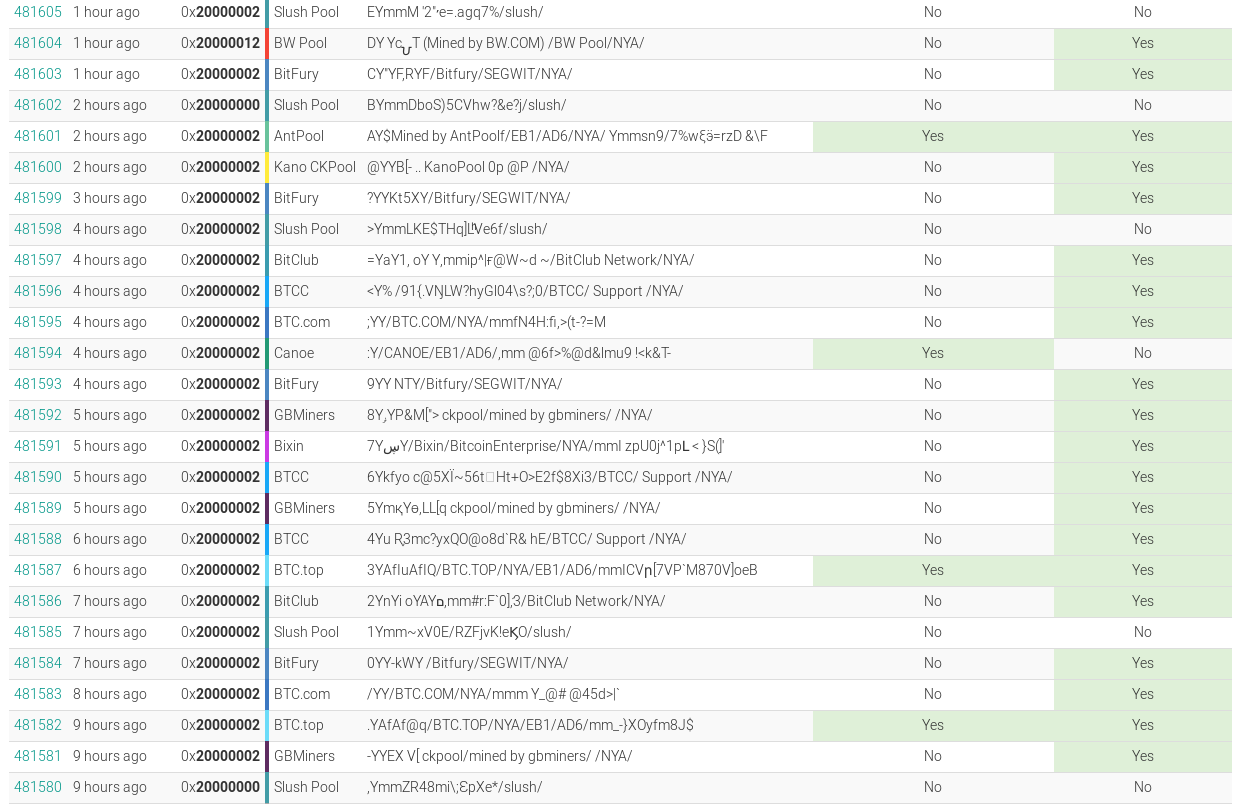Viewport: 1241px width, 804px height.
Task: Click "1 hour ago" in row 481605
Action: (106, 12)
